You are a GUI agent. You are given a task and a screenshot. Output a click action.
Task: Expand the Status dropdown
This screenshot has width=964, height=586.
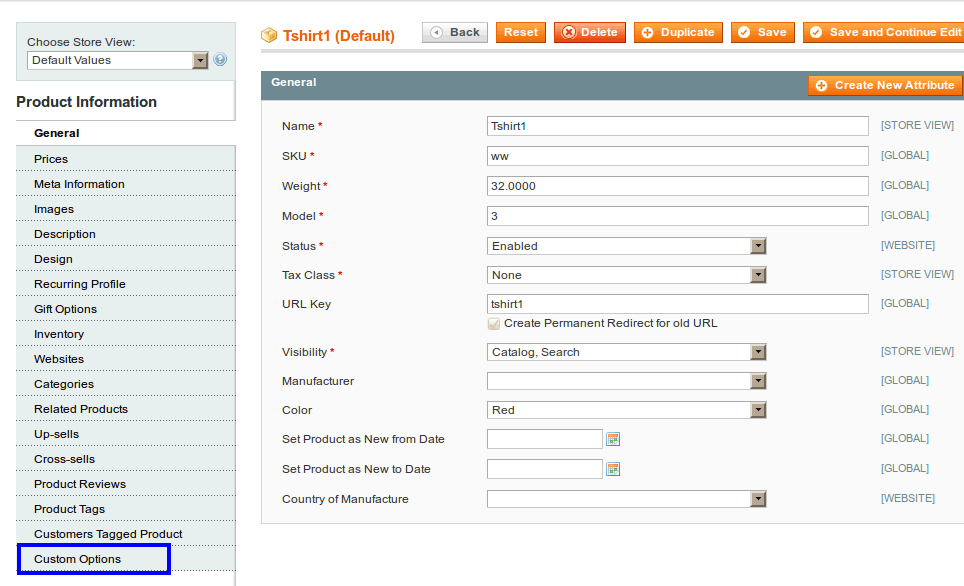[x=627, y=246]
